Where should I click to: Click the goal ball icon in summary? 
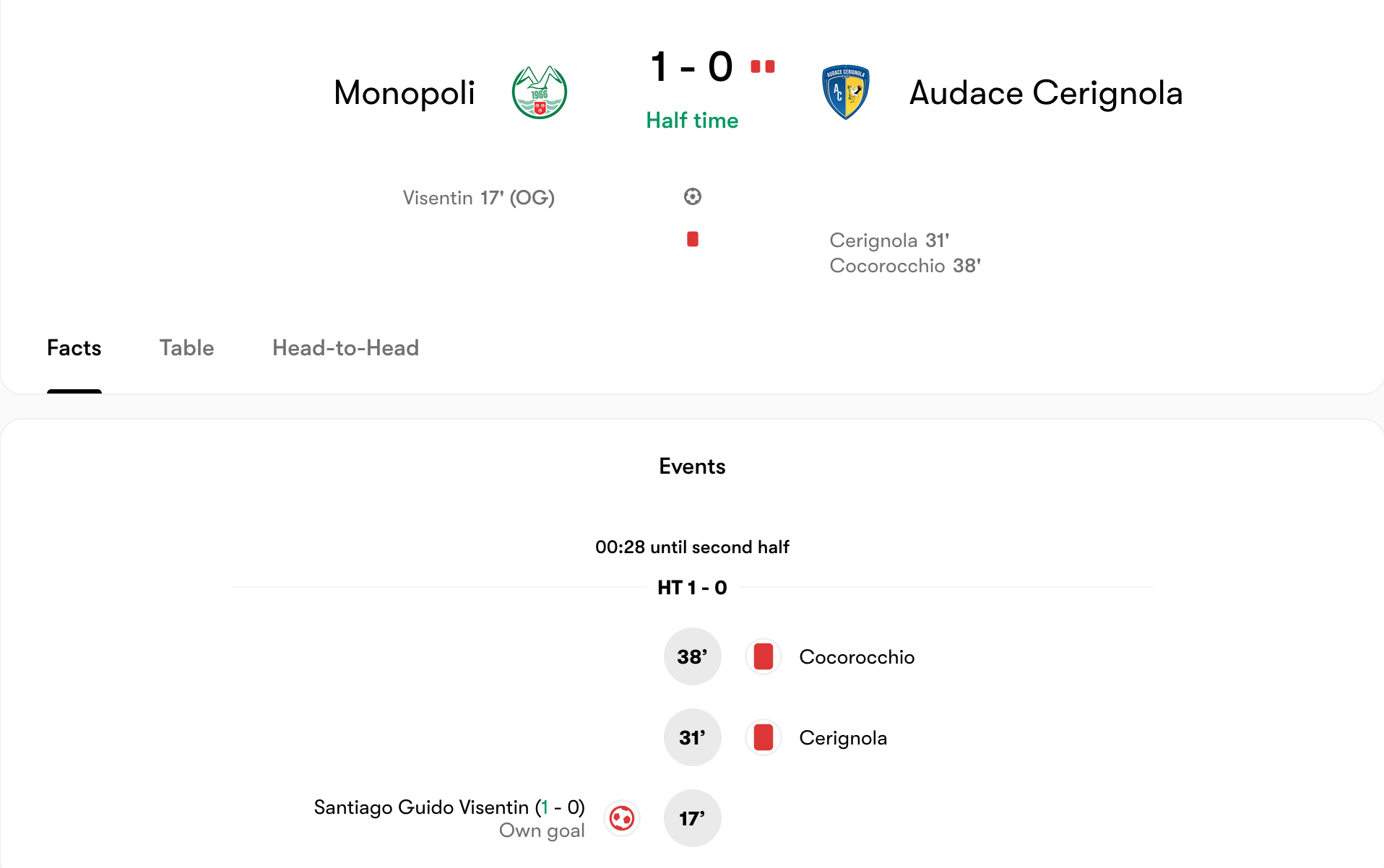(x=693, y=196)
